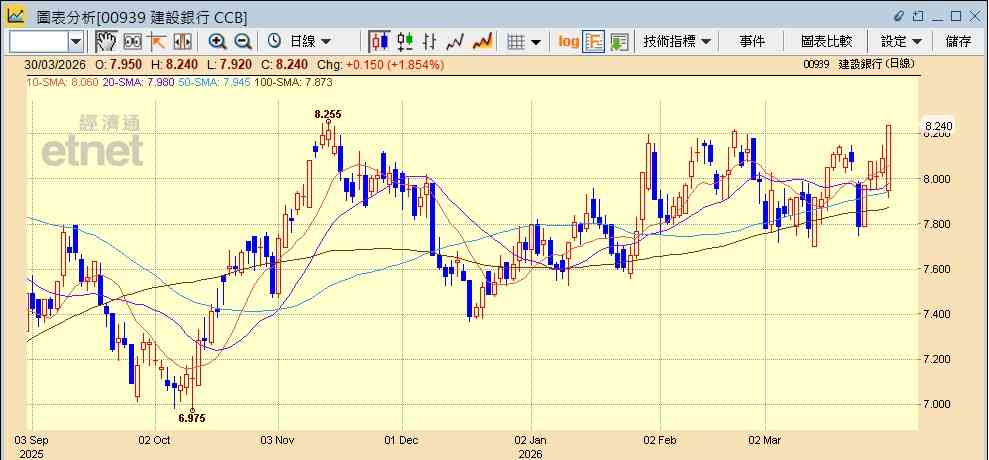This screenshot has height=460, width=989.
Task: Open the 日線 period dropdown
Action: pos(310,42)
